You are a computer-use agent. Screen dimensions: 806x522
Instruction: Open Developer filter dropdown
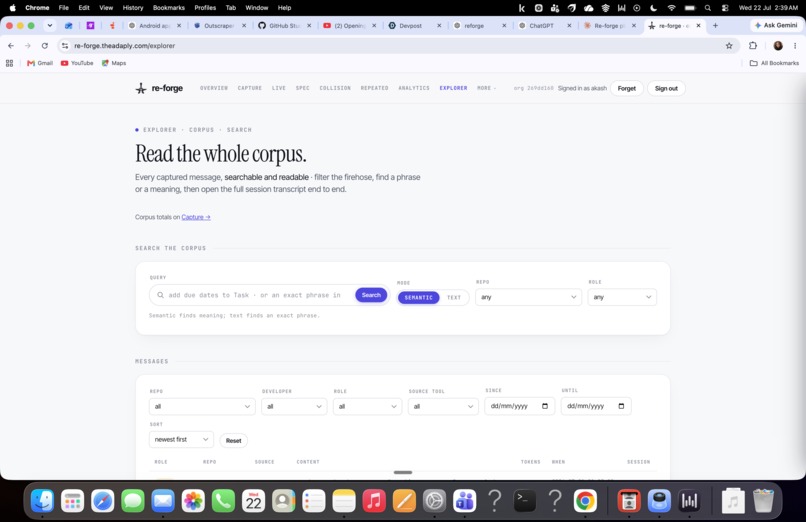(x=294, y=406)
